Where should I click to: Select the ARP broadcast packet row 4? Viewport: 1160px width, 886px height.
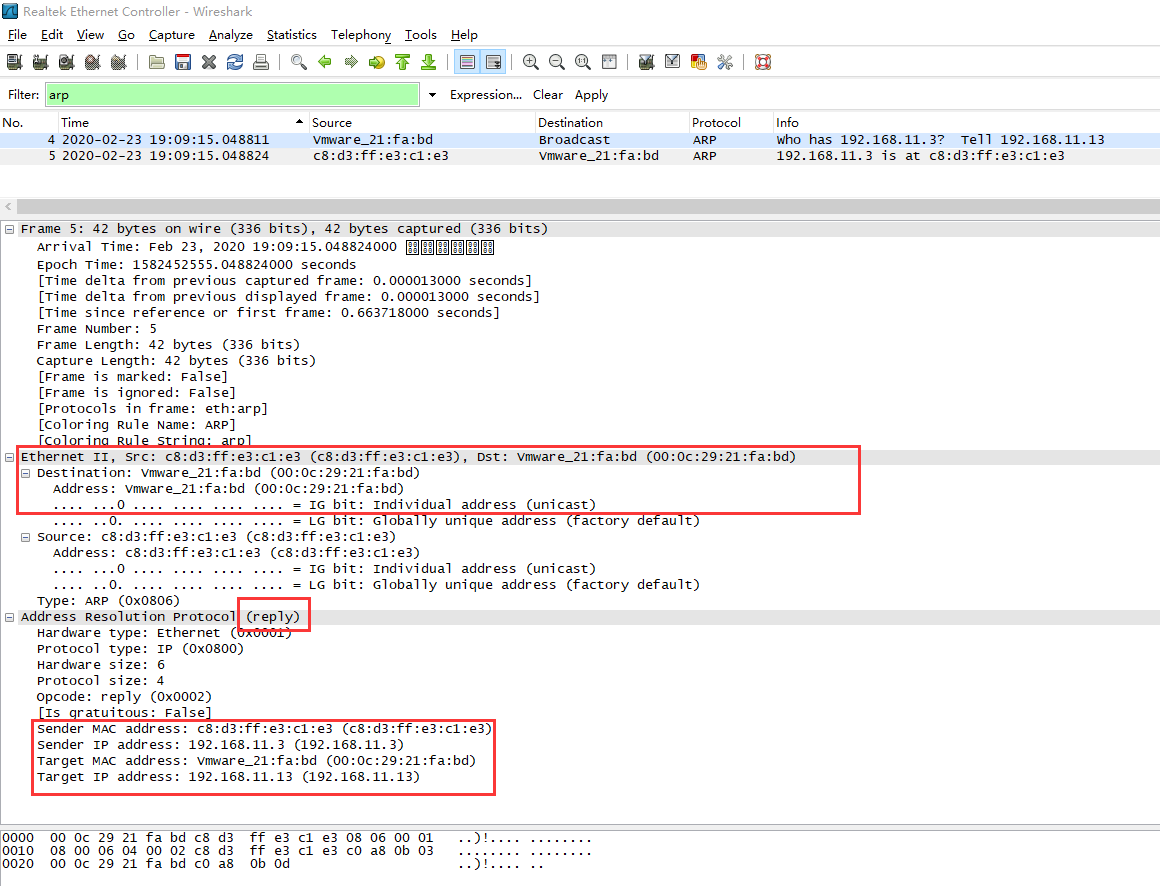click(400, 139)
